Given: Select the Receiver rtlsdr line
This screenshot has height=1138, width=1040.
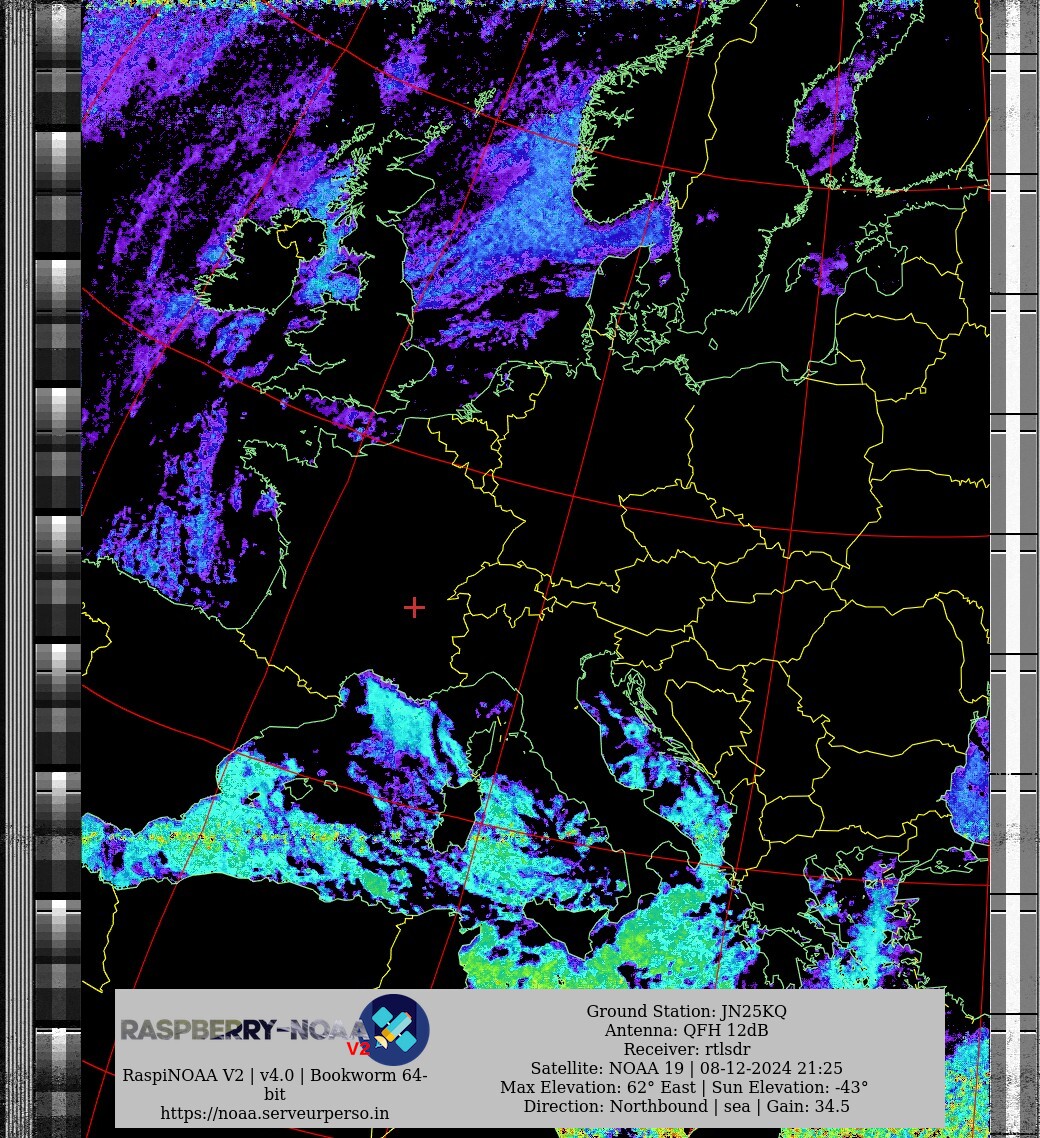Looking at the screenshot, I should (x=686, y=1049).
